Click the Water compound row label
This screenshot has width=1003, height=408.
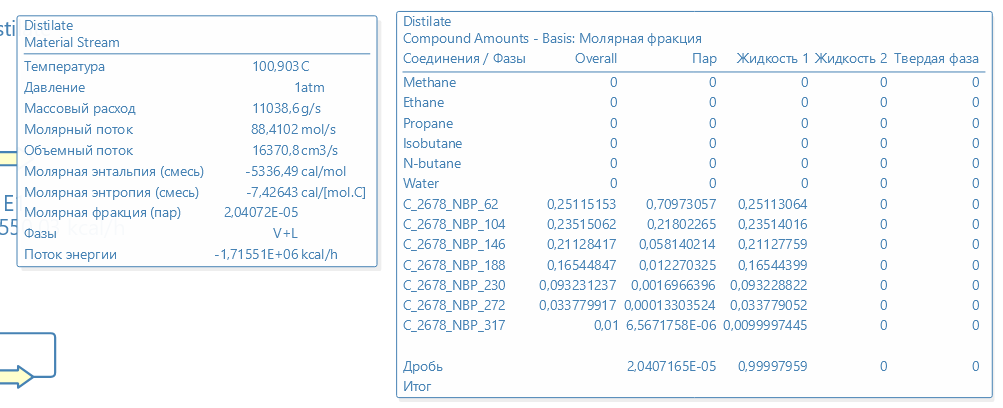(421, 183)
